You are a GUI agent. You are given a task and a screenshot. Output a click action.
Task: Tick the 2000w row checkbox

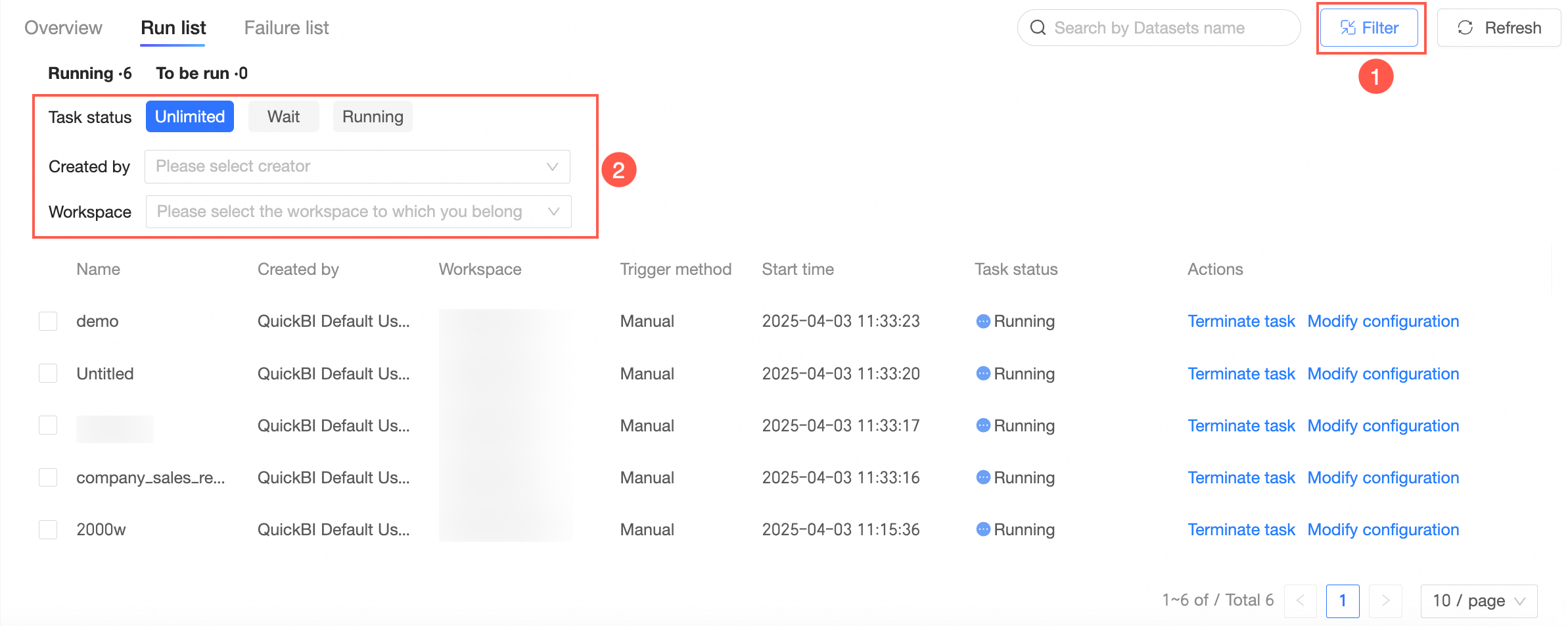[x=48, y=529]
